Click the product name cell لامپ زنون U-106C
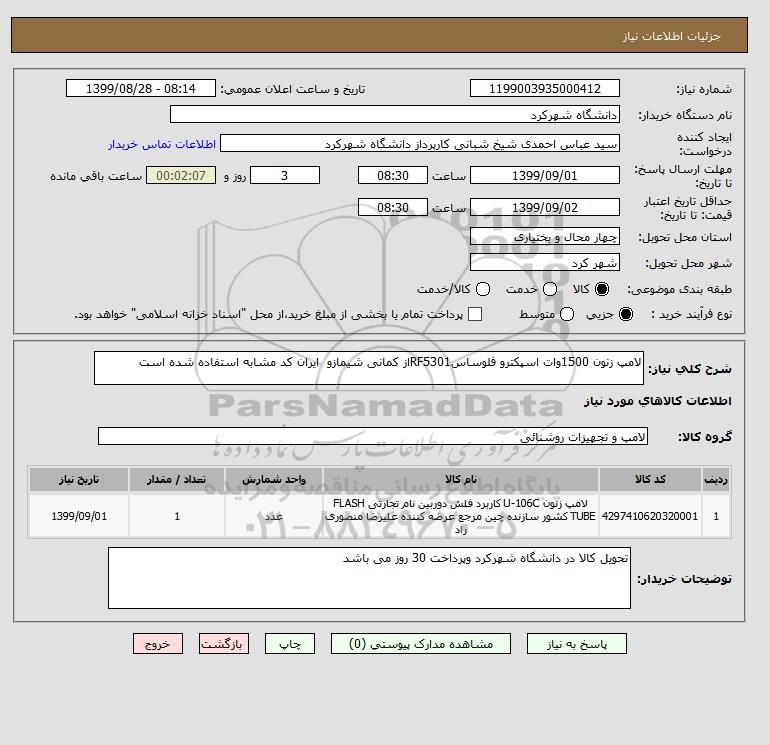The height and width of the screenshot is (745, 770). click(x=461, y=516)
